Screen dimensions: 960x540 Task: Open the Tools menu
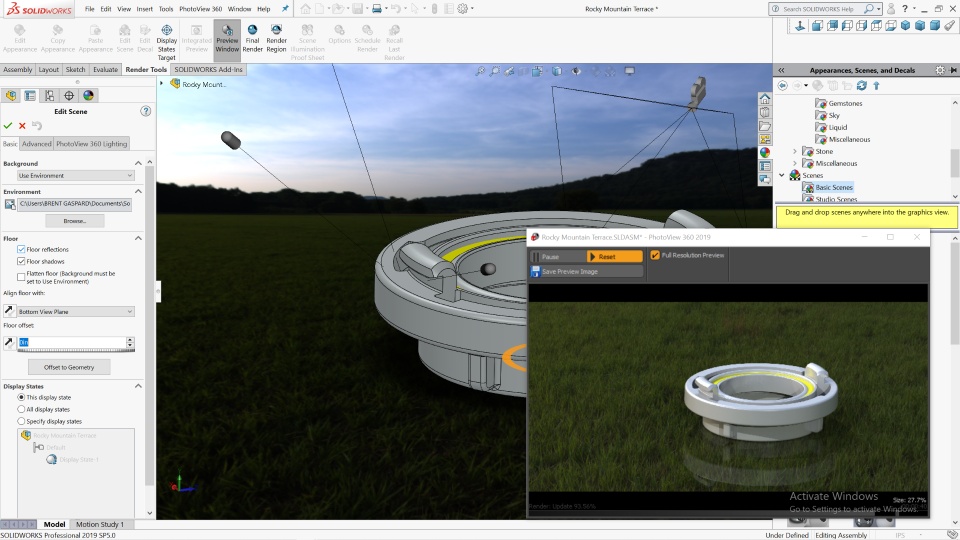[x=166, y=9]
